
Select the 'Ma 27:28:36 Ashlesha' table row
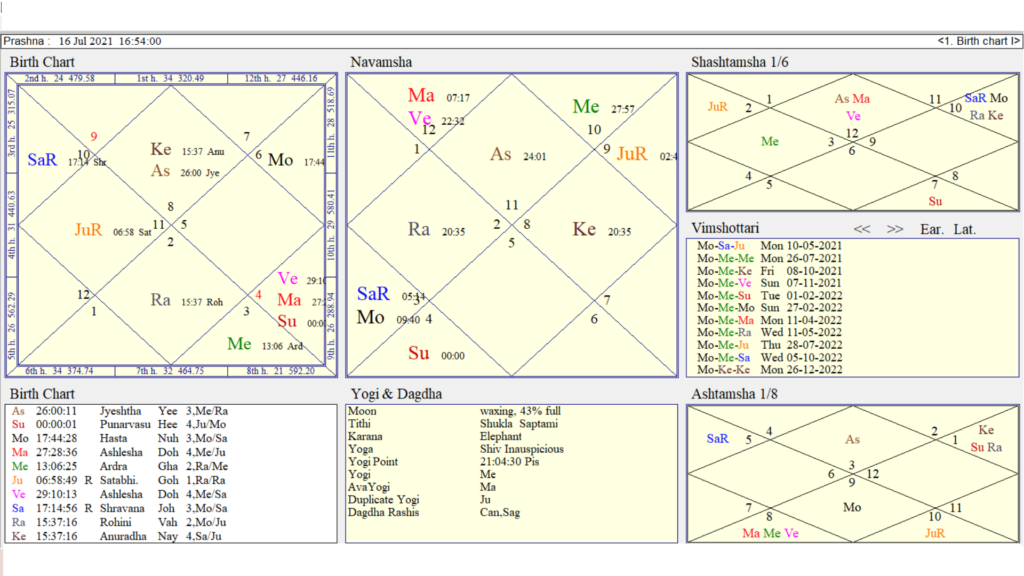120,453
